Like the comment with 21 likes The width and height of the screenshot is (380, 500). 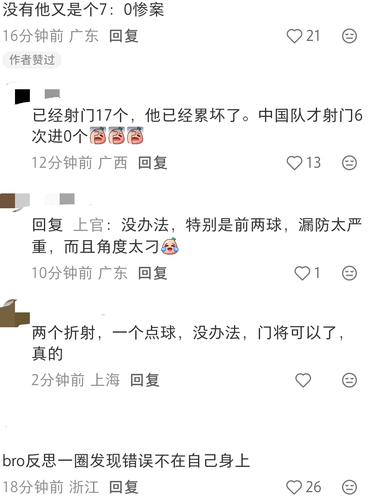pos(294,36)
